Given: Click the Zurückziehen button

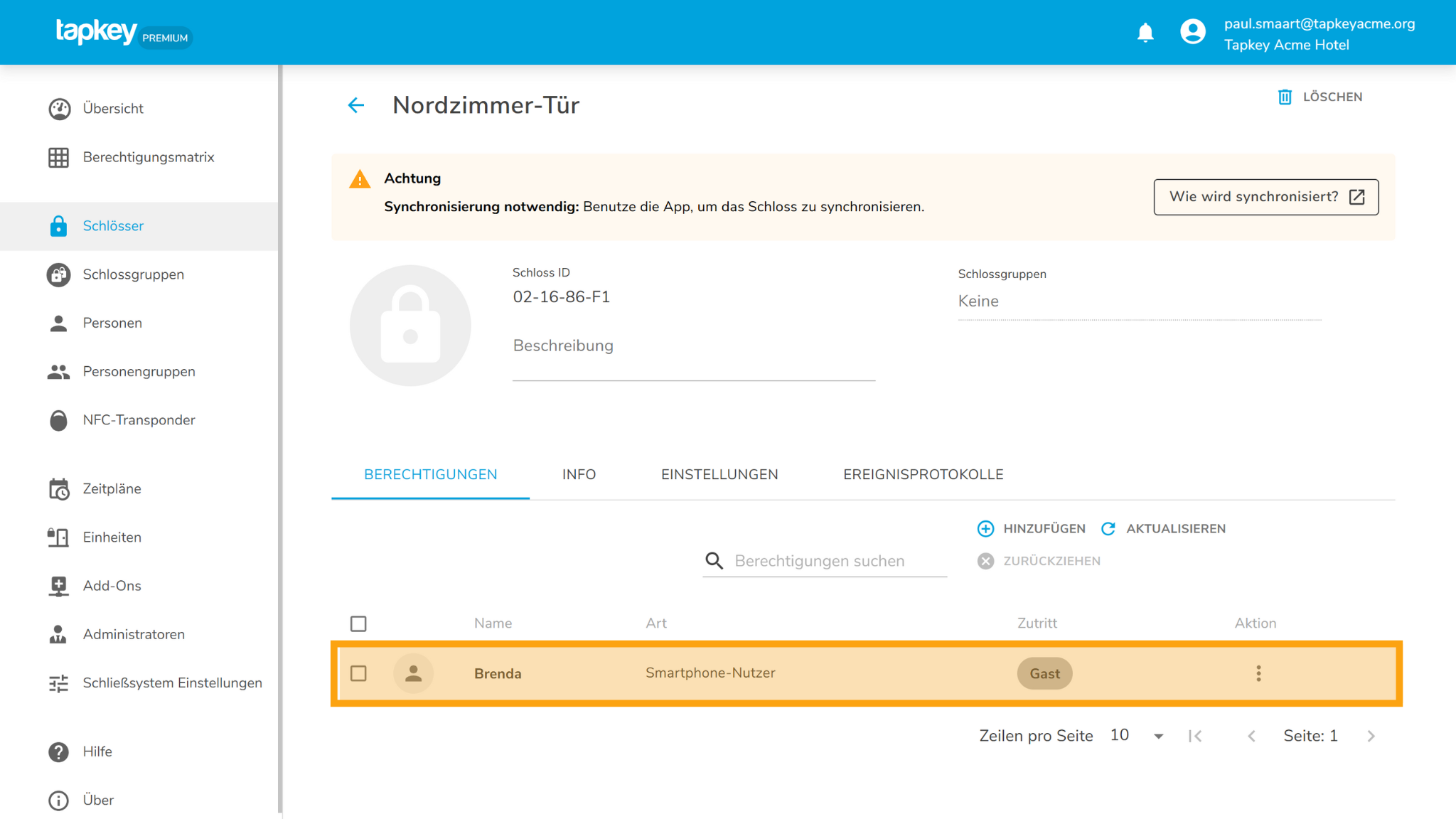Looking at the screenshot, I should coord(1039,562).
